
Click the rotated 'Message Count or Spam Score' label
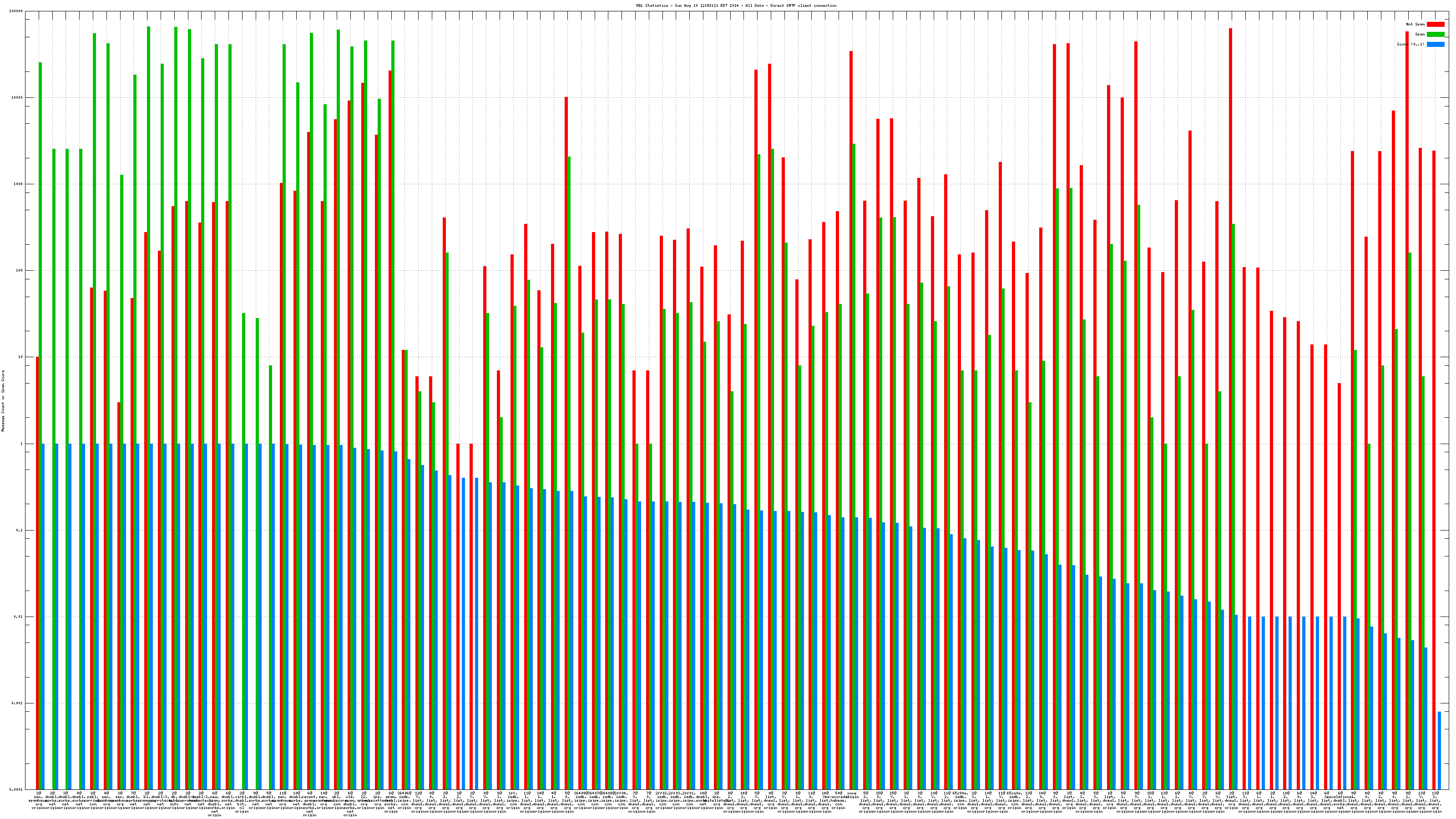click(3, 401)
